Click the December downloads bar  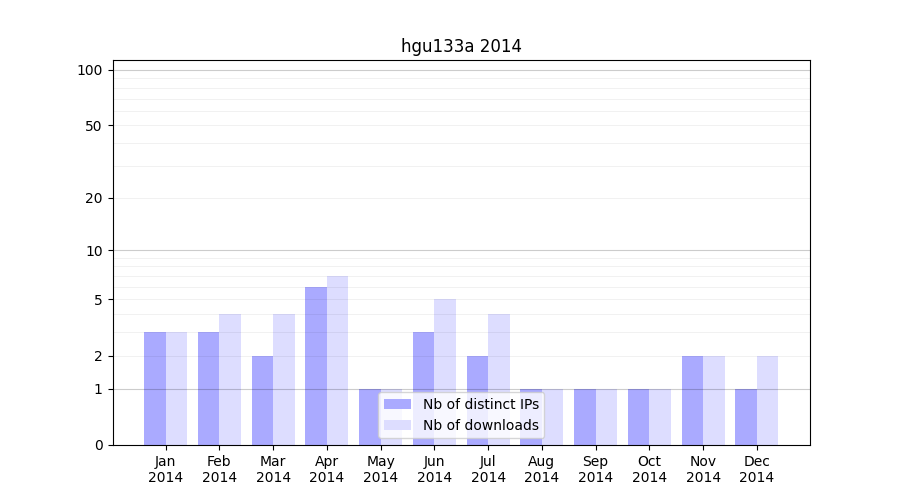coord(767,400)
